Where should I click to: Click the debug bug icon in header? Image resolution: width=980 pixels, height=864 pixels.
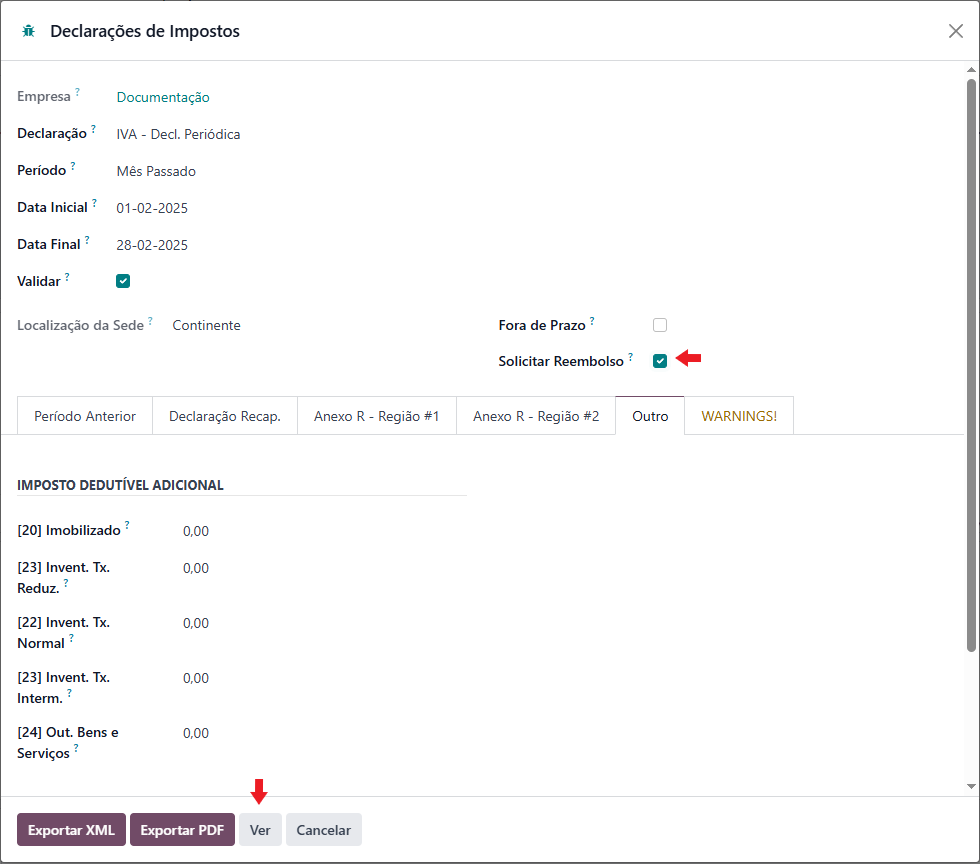coord(28,31)
